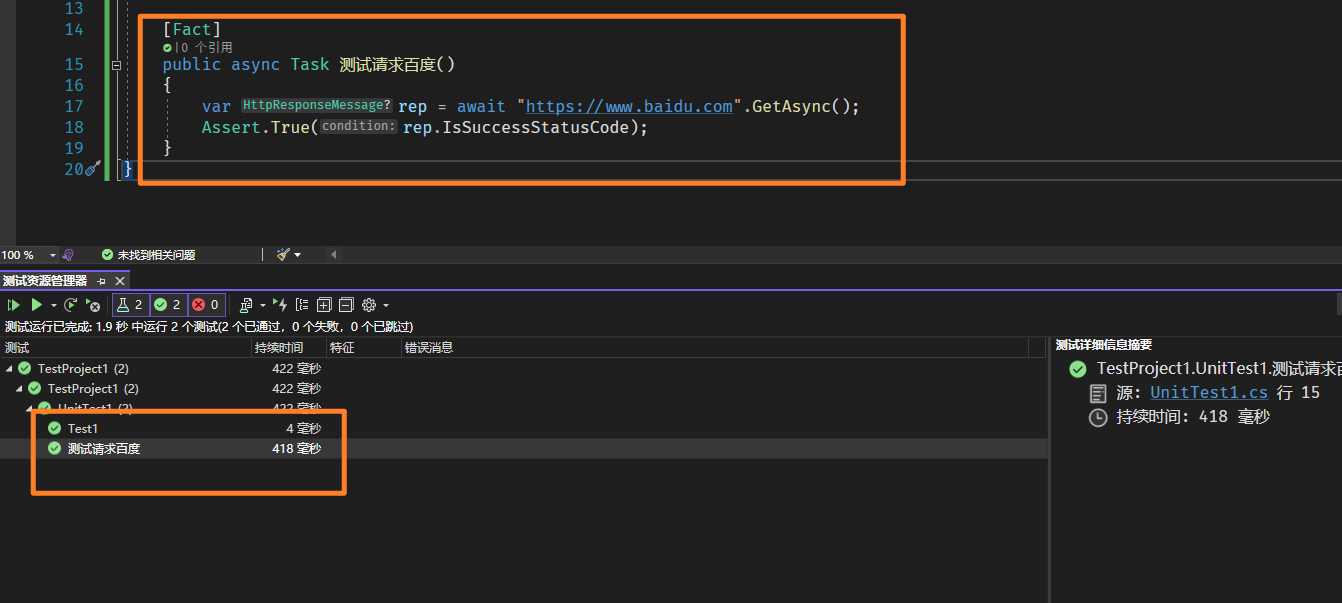1342x603 pixels.
Task: Click the Repeat Last Run icon
Action: [71, 305]
